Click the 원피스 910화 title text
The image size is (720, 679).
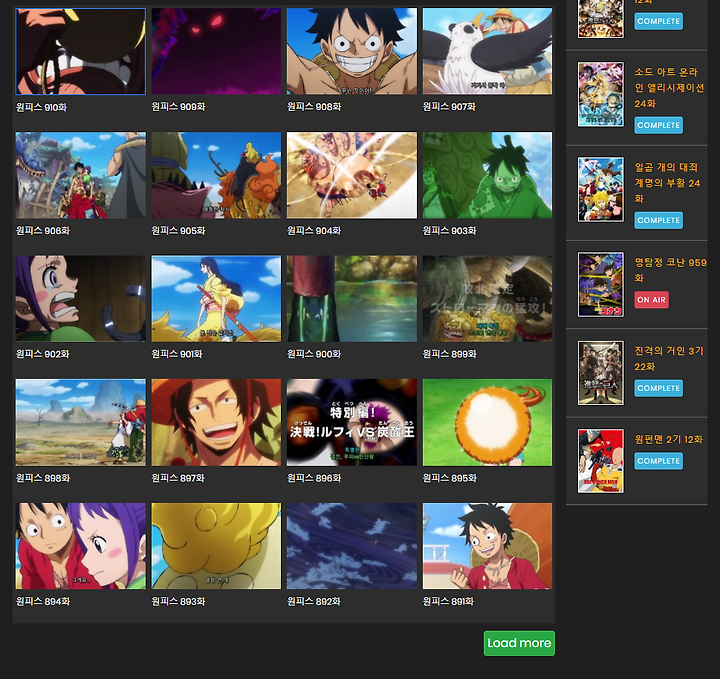41,107
